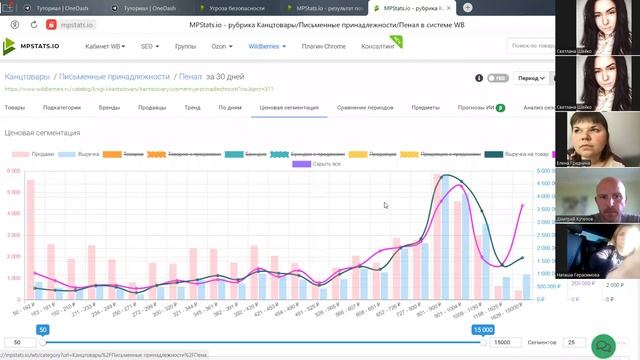Switch to the По дням tab
640x360 pixels.
(230, 108)
